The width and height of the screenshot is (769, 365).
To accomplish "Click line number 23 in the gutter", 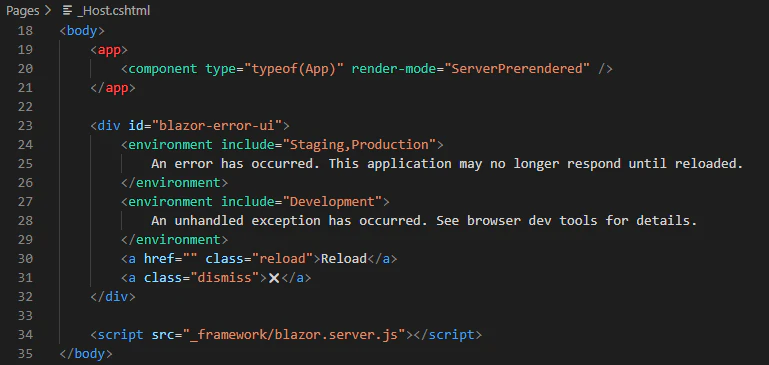I will coord(25,126).
